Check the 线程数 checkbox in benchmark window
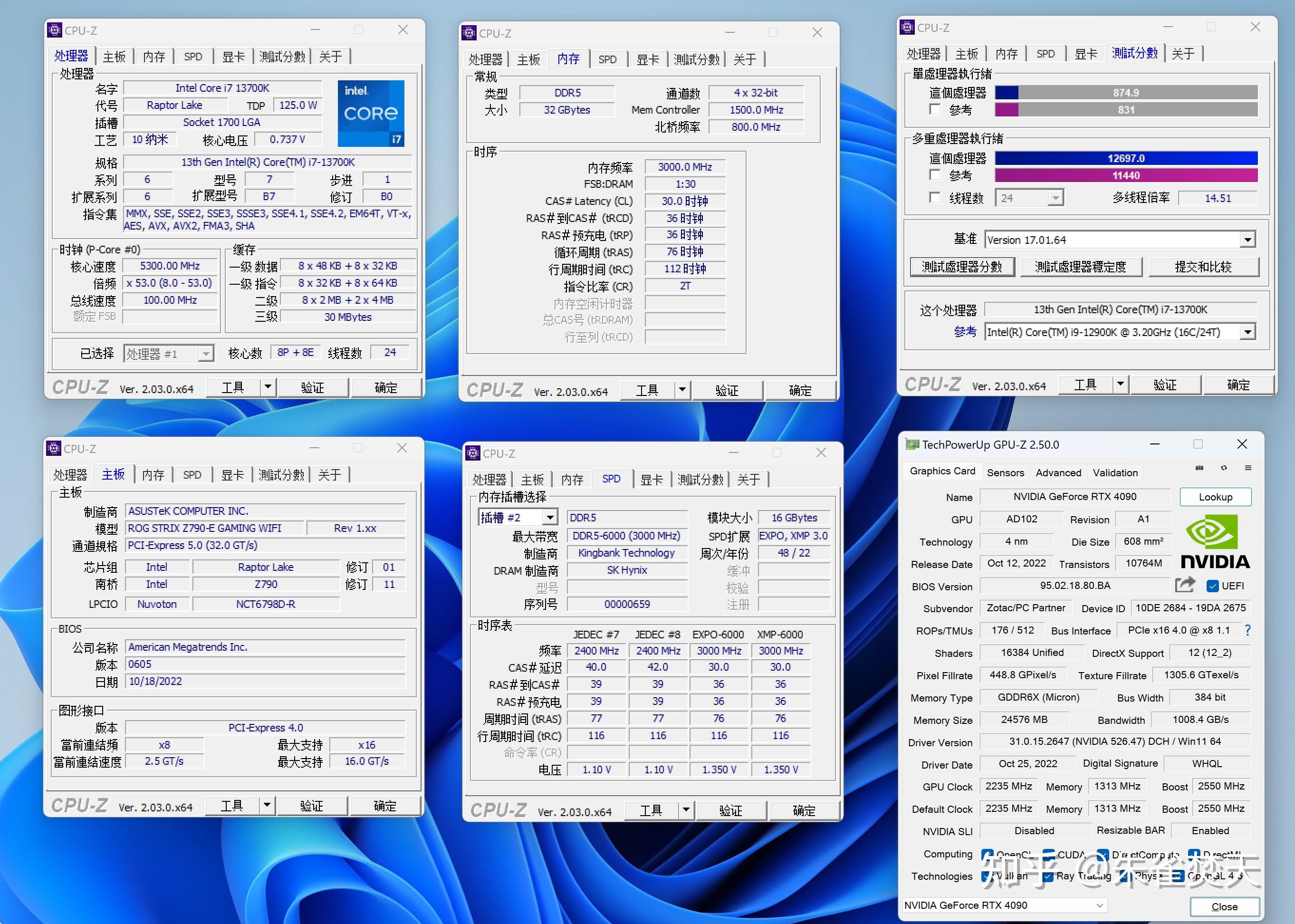 pyautogui.click(x=935, y=197)
